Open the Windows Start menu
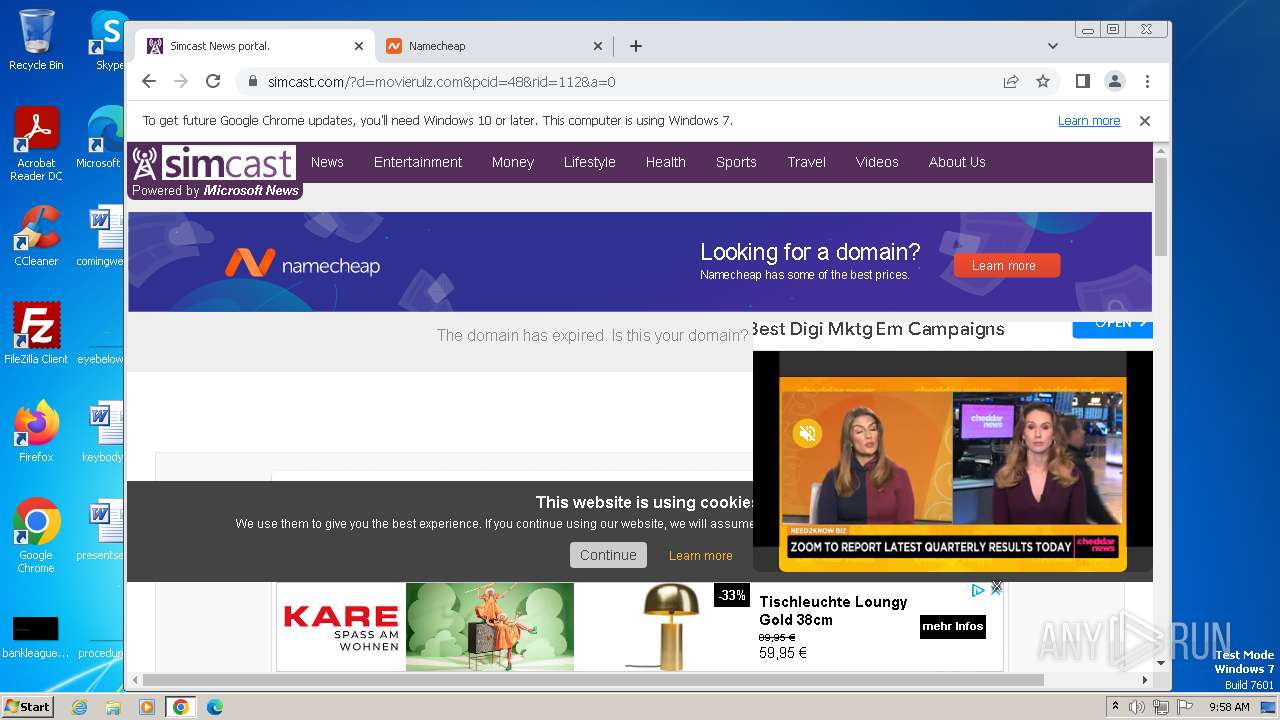The image size is (1280, 720). 28,707
